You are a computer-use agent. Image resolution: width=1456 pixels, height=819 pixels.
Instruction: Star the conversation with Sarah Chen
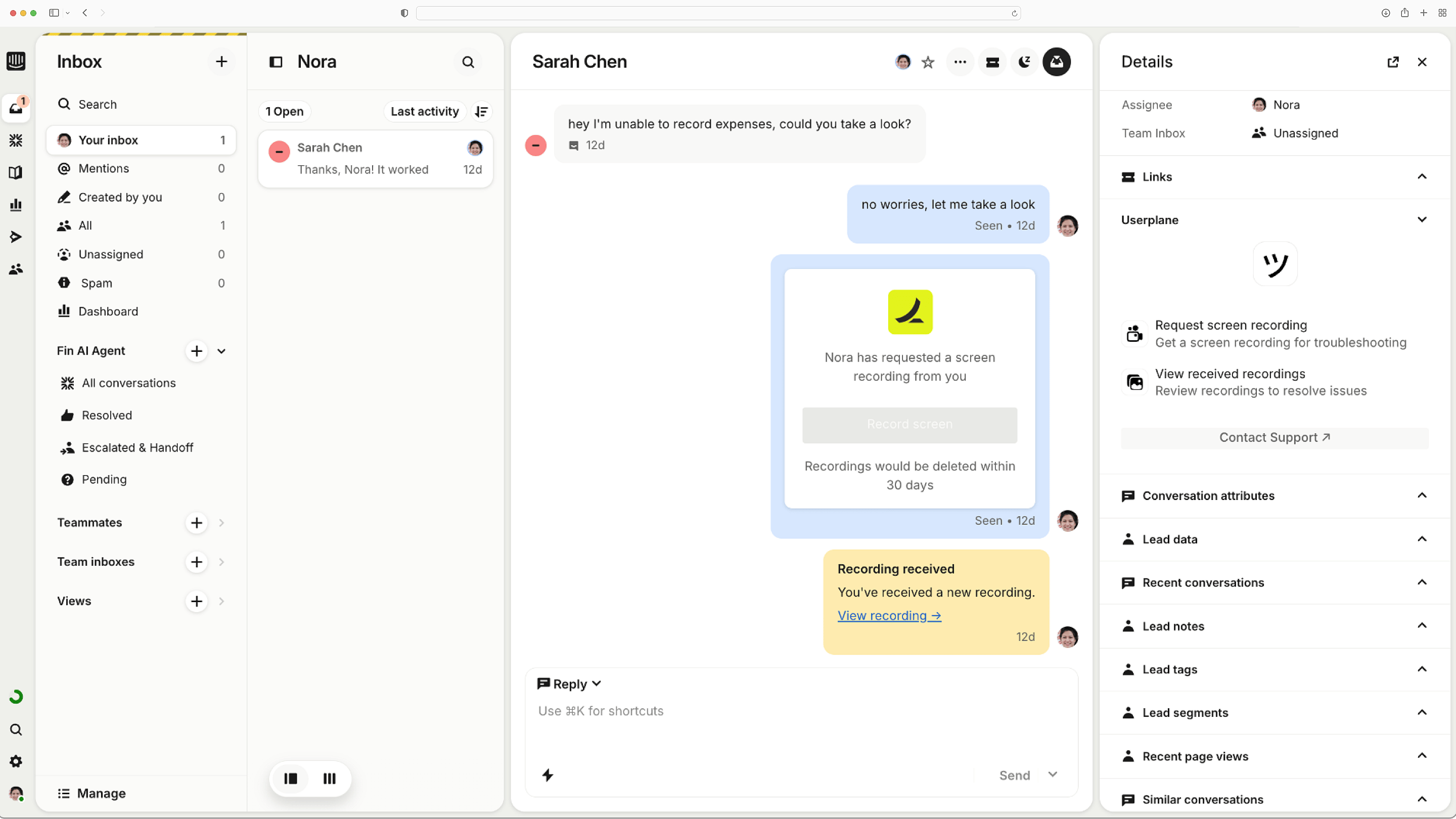pyautogui.click(x=928, y=62)
